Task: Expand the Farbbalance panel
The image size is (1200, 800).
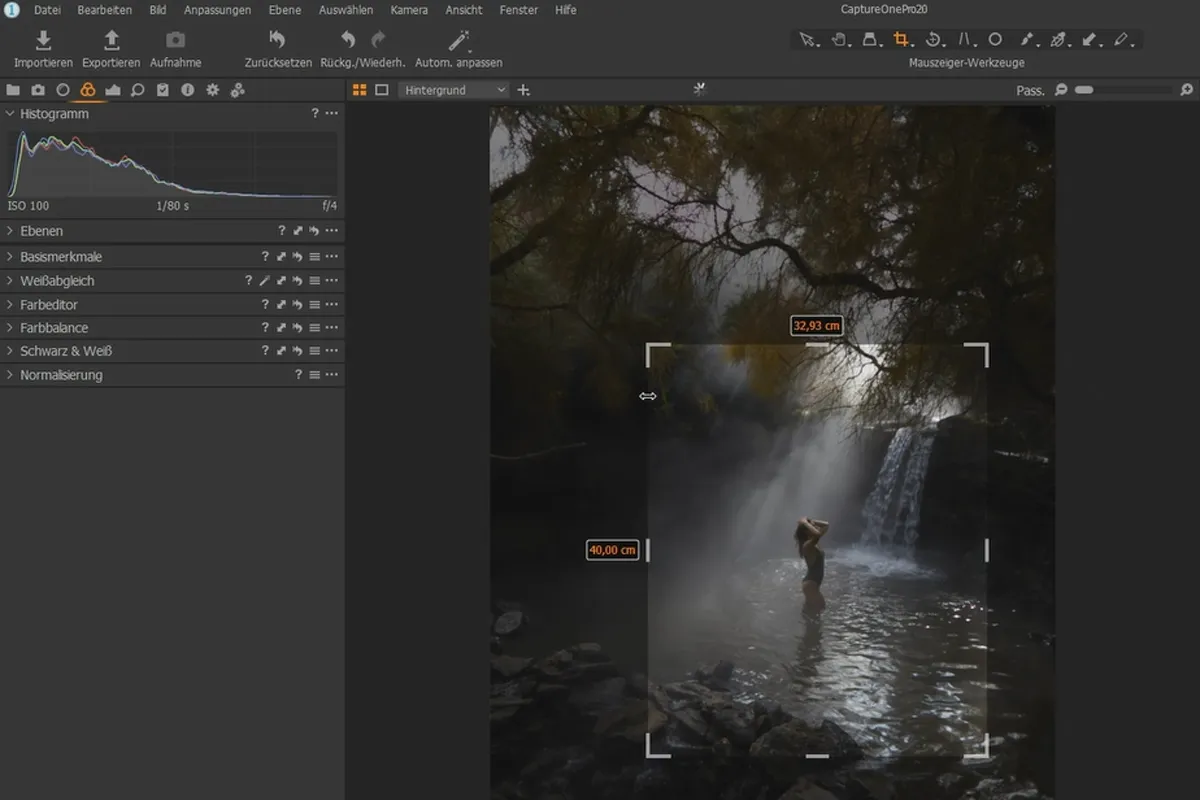Action: click(10, 328)
